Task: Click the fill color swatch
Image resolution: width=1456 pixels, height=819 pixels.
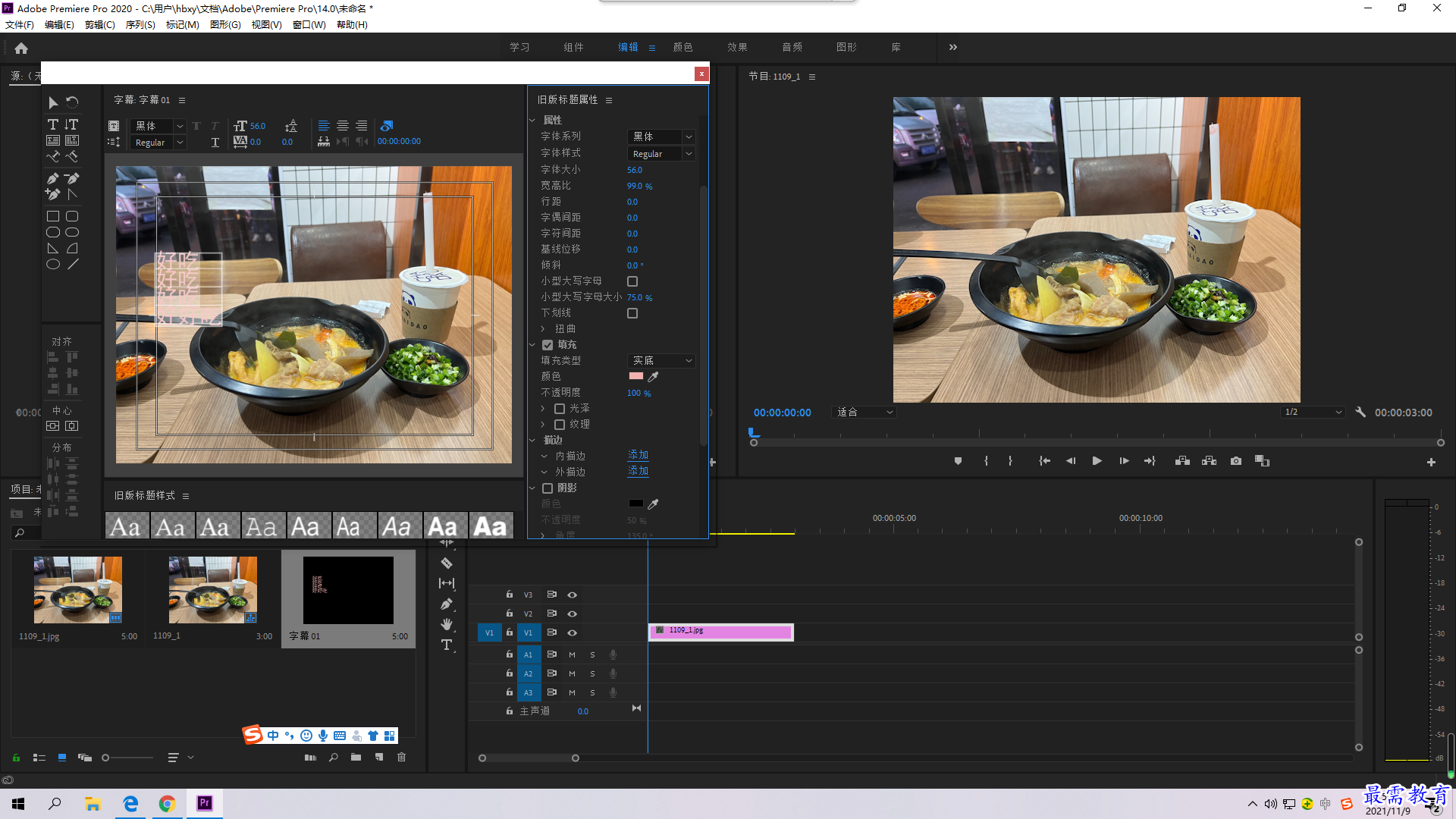Action: (636, 376)
